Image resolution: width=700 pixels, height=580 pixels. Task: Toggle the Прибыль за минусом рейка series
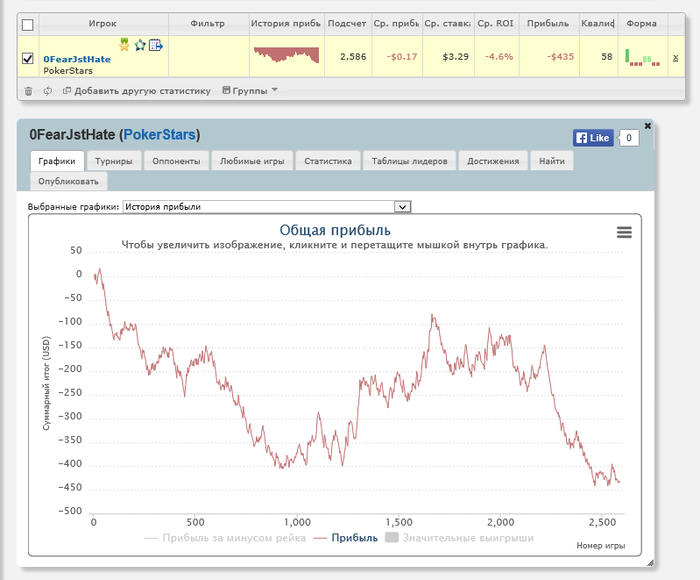225,538
